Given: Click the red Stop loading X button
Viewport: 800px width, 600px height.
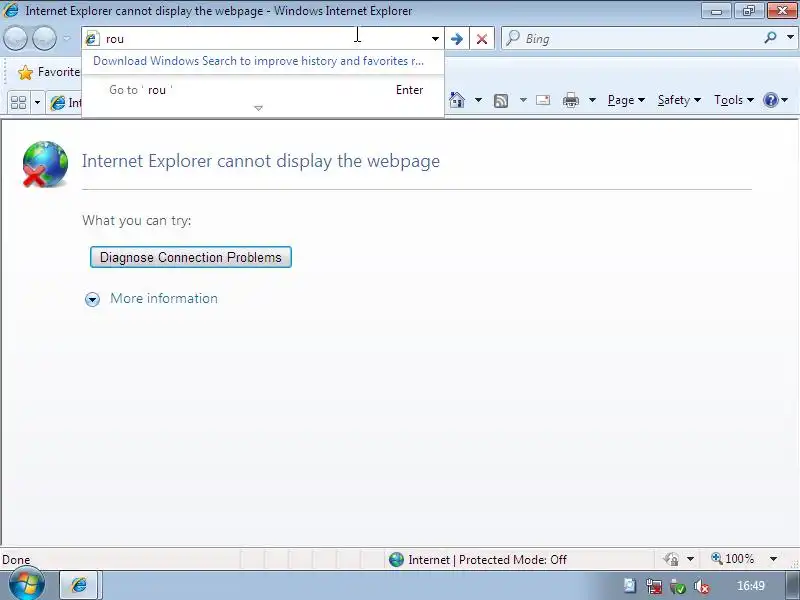Looking at the screenshot, I should 482,39.
